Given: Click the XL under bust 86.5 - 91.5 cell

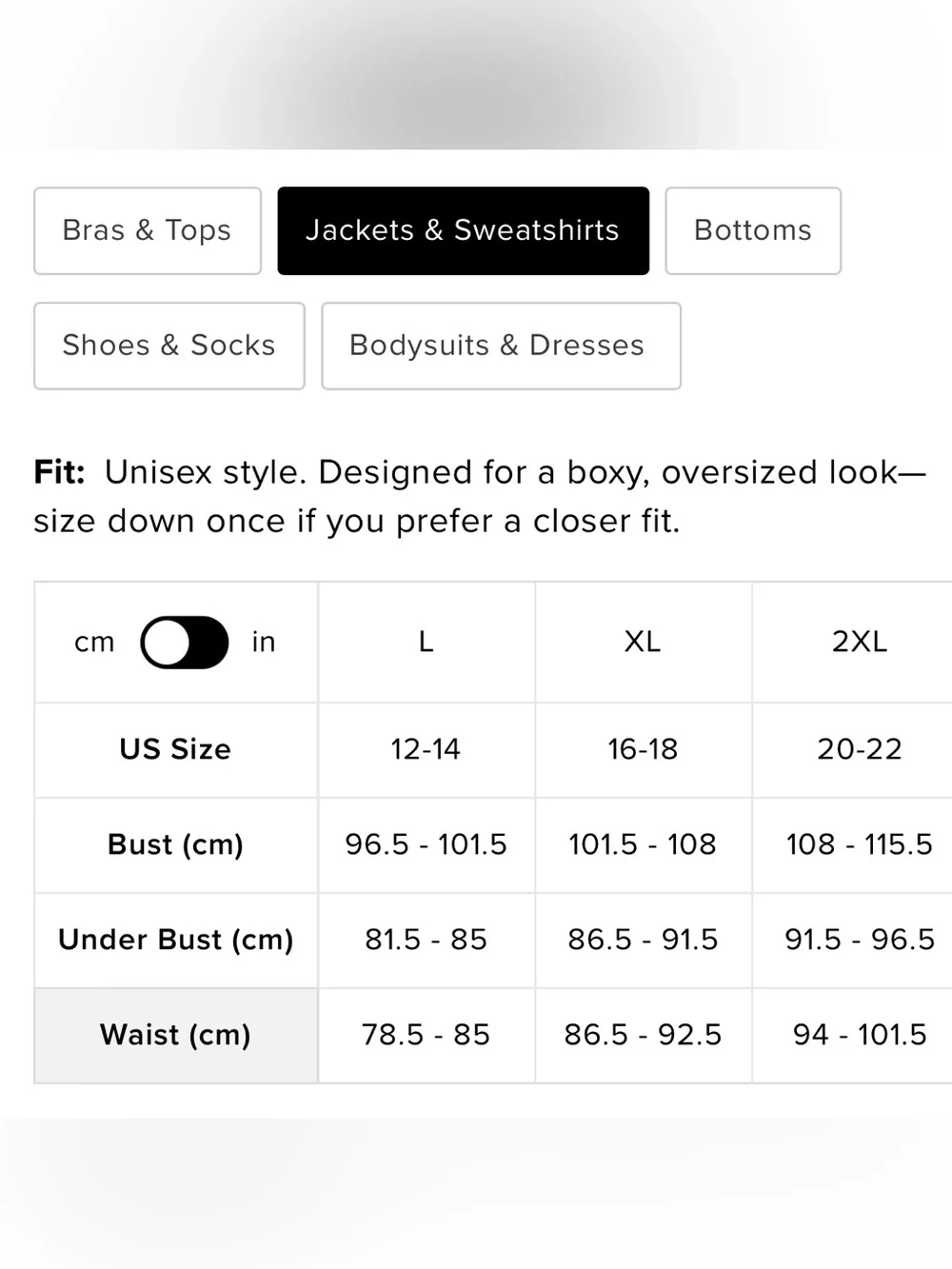Looking at the screenshot, I should [x=644, y=941].
